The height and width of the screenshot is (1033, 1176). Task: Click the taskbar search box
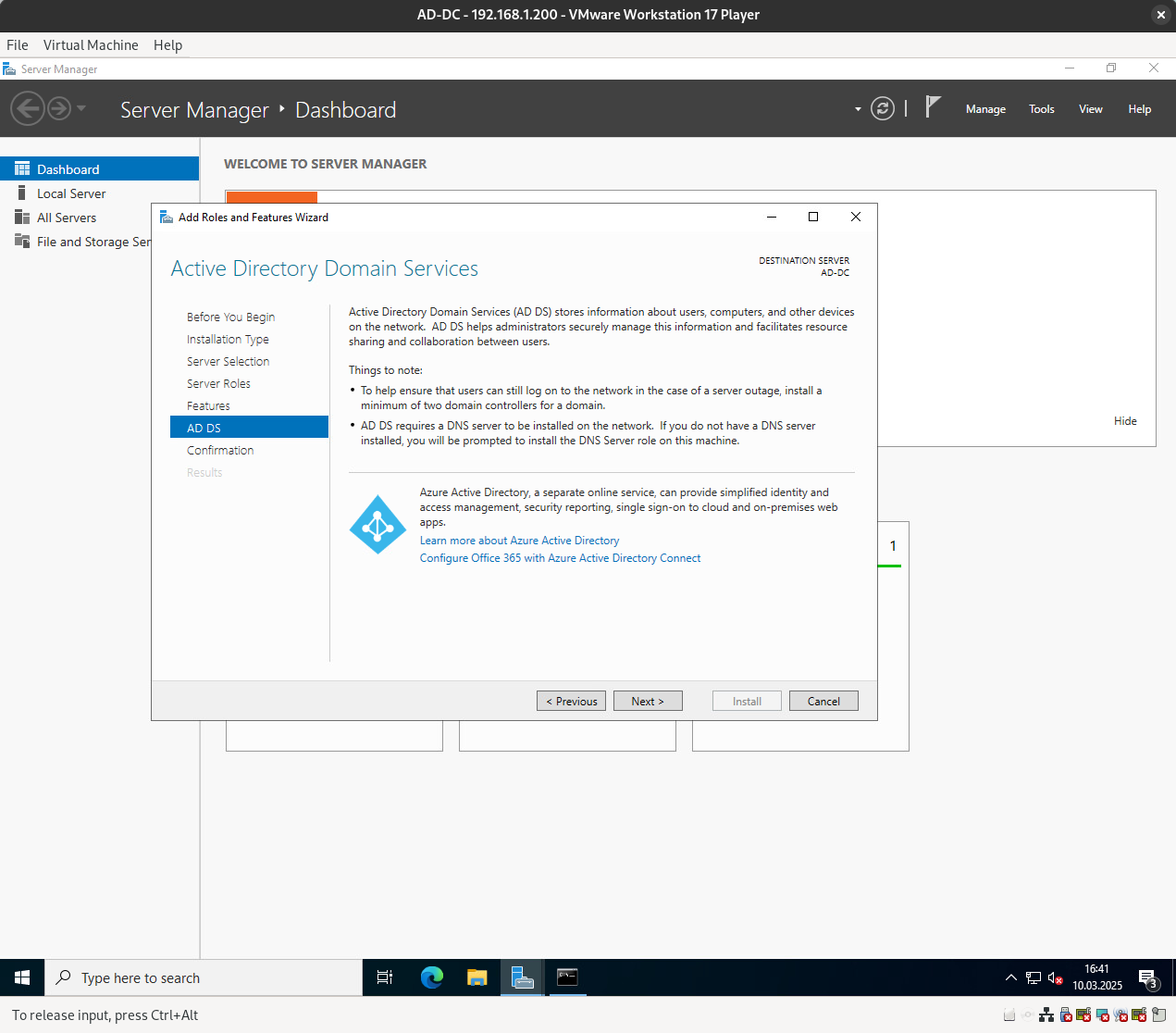tap(204, 977)
